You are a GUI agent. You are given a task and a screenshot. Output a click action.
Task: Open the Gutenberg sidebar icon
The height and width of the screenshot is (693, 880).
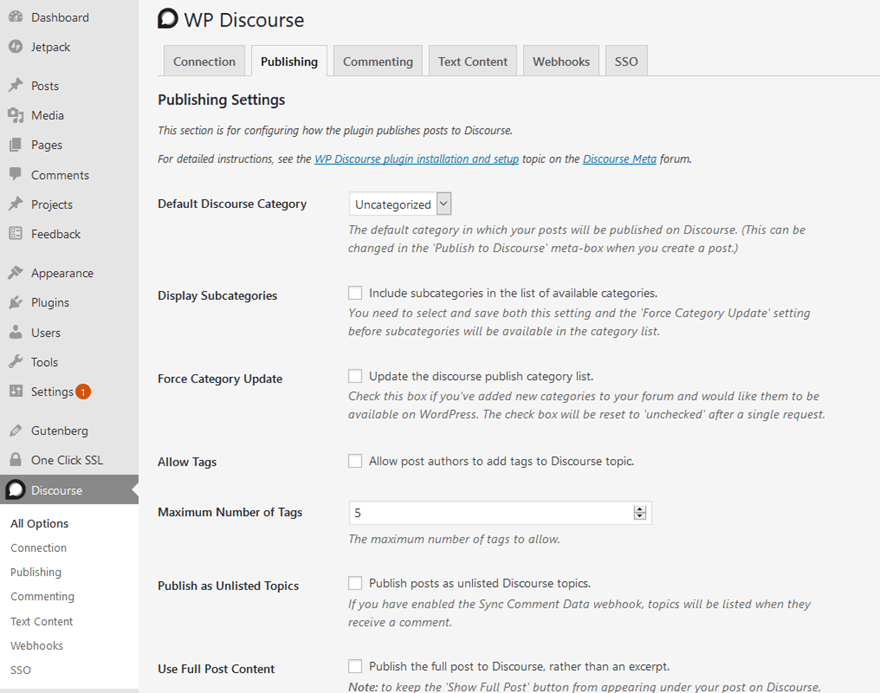point(17,430)
